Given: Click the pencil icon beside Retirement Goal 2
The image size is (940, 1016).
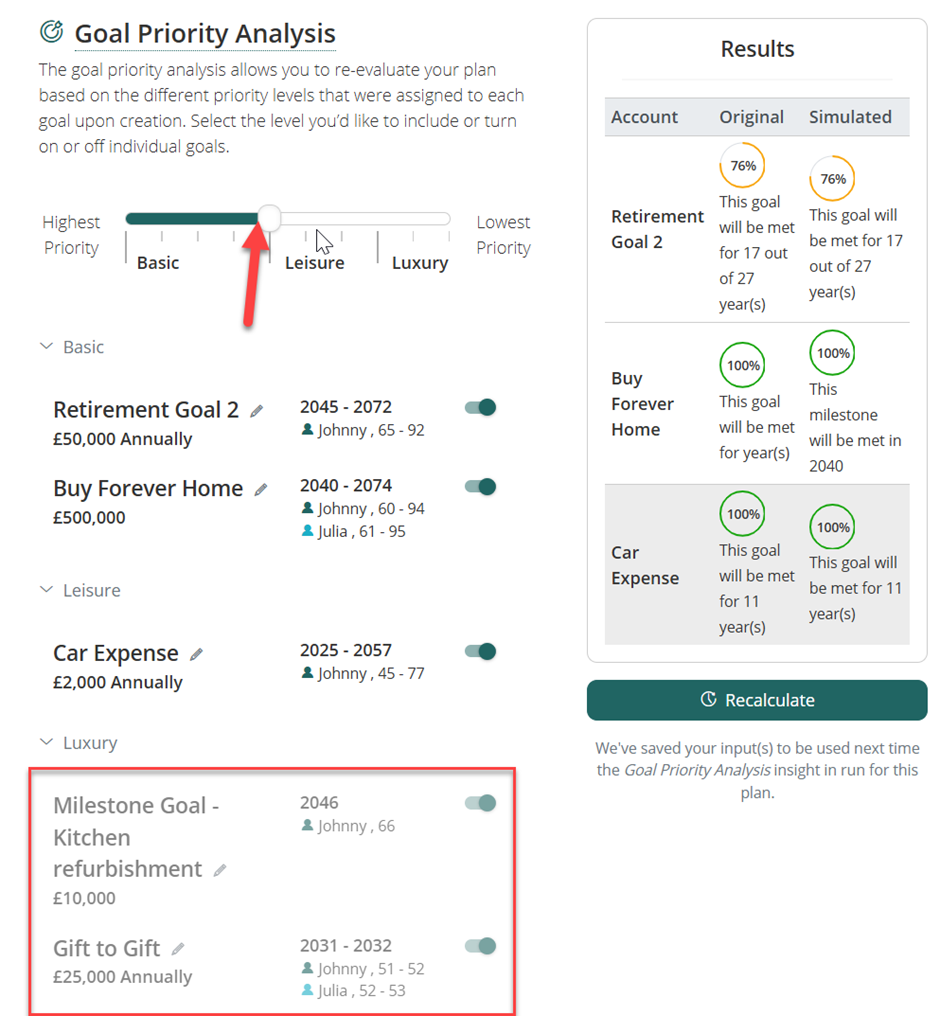Looking at the screenshot, I should [257, 411].
